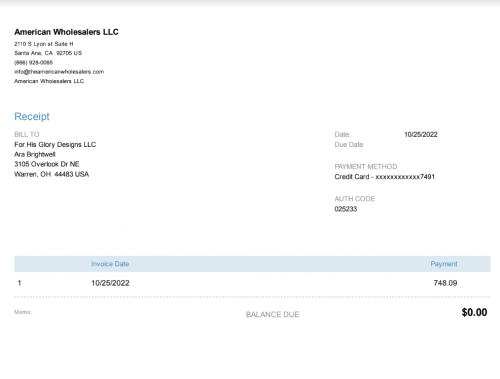Select the For His Glory Designs LLC name
The image size is (500, 379).
pos(55,144)
